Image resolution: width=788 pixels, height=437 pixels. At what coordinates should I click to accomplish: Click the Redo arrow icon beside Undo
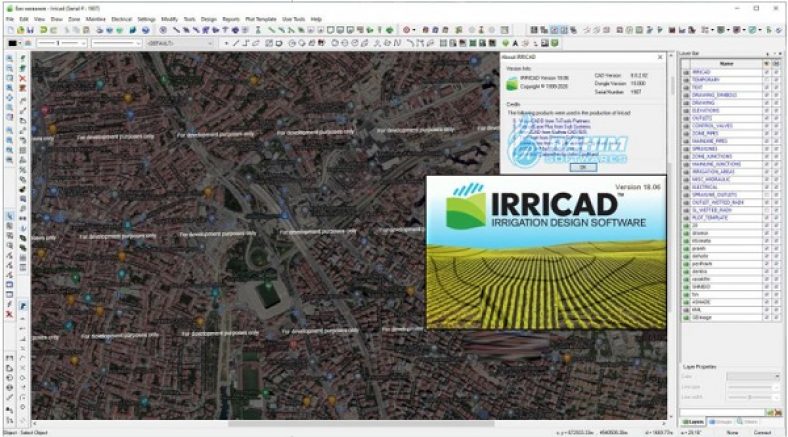(53, 30)
